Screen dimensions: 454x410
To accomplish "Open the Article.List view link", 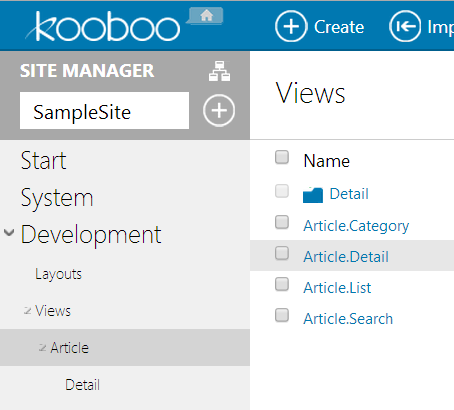I will pyautogui.click(x=337, y=288).
